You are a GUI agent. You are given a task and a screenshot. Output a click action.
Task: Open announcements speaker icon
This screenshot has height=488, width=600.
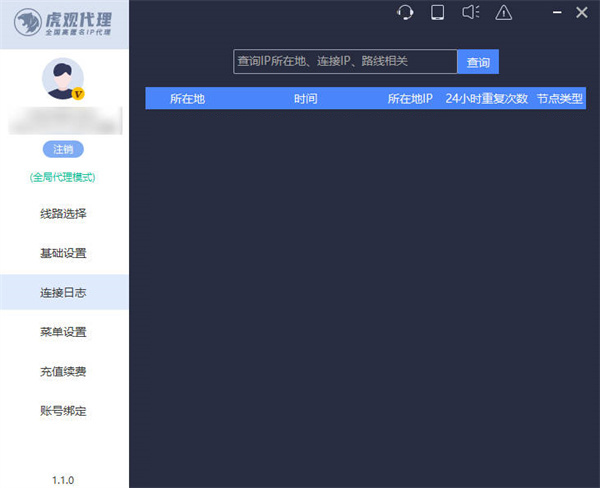click(x=471, y=12)
